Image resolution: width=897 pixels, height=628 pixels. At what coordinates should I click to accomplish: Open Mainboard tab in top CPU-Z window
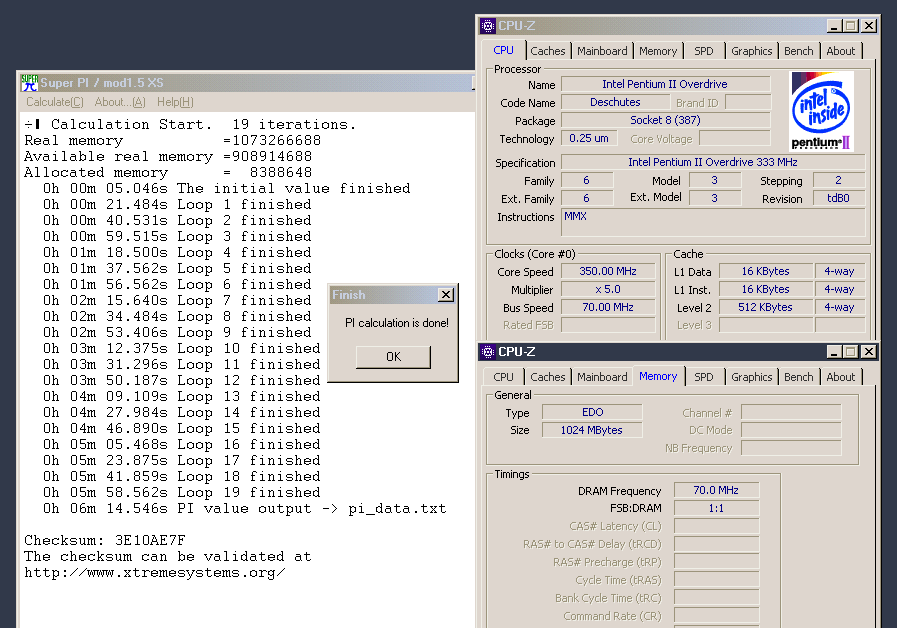[x=602, y=51]
